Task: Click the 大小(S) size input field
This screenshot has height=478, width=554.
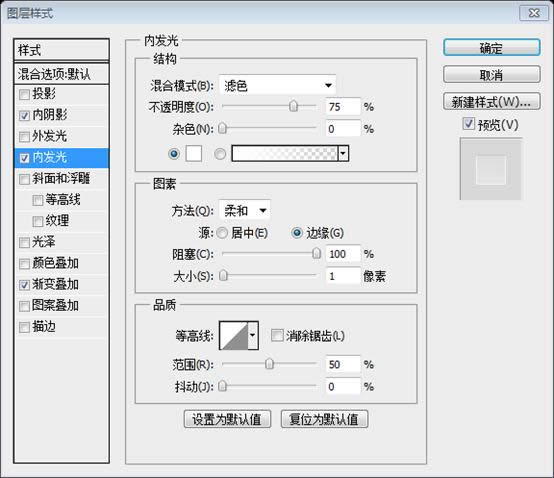Action: click(x=343, y=276)
